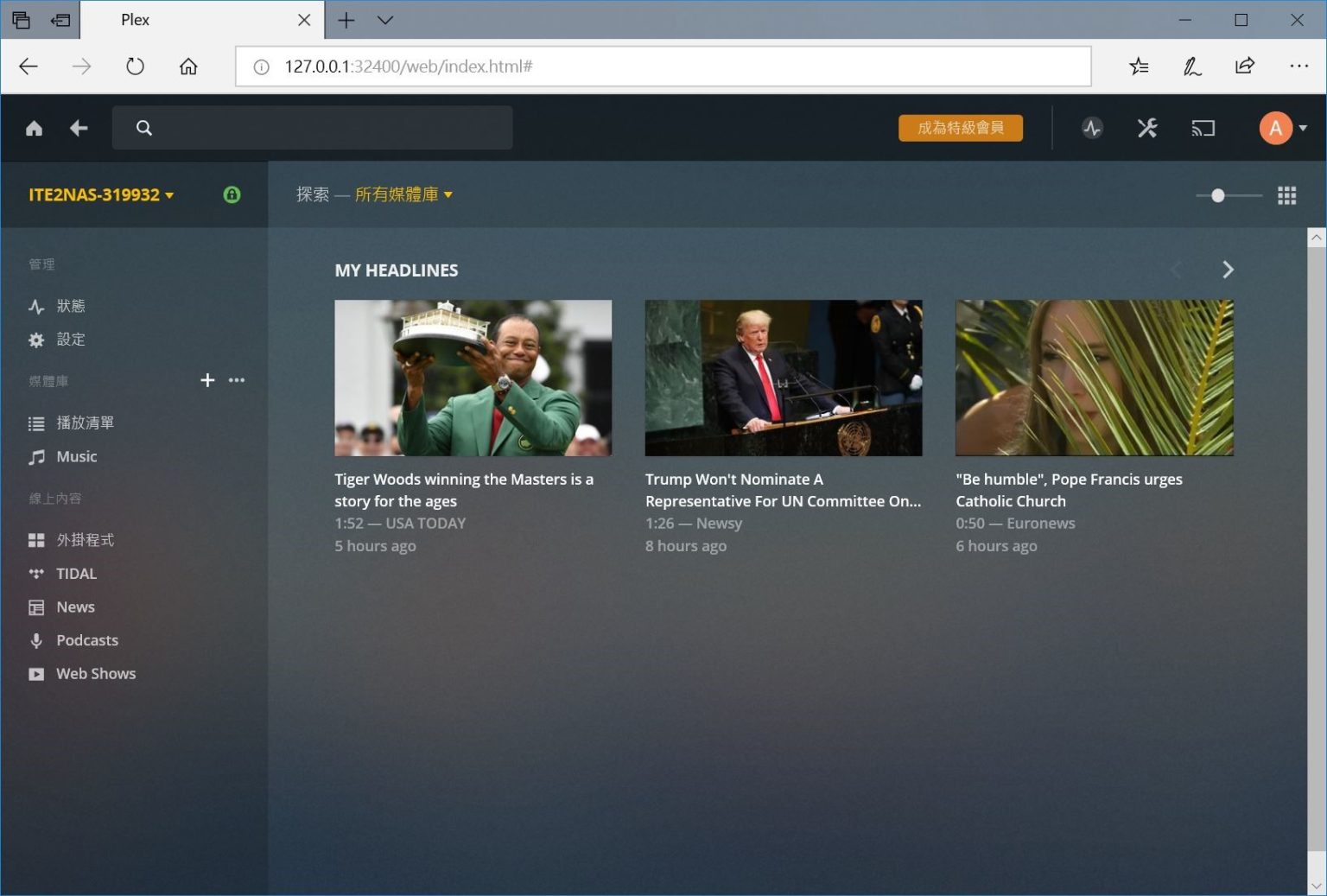This screenshot has height=896, width=1327.
Task: Open the Pope Francis video thumbnail
Action: (1094, 378)
